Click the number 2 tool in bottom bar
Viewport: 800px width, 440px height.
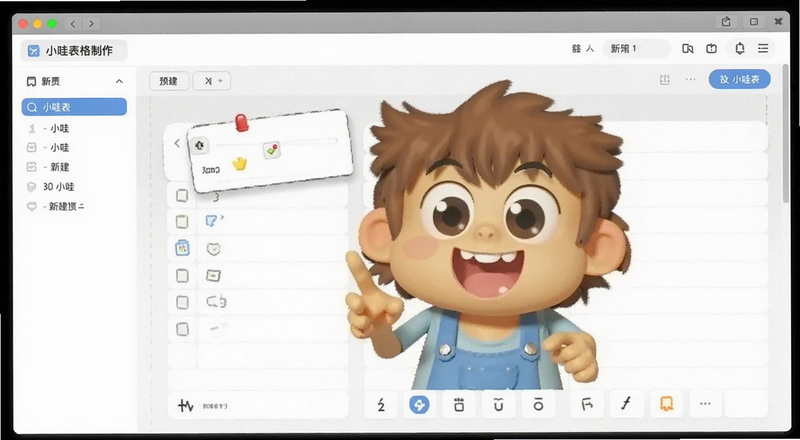point(381,405)
